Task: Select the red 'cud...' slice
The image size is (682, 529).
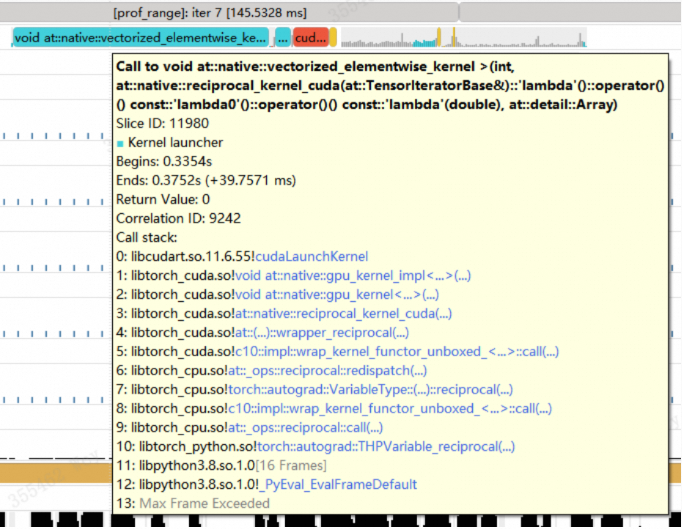Action: click(x=311, y=38)
